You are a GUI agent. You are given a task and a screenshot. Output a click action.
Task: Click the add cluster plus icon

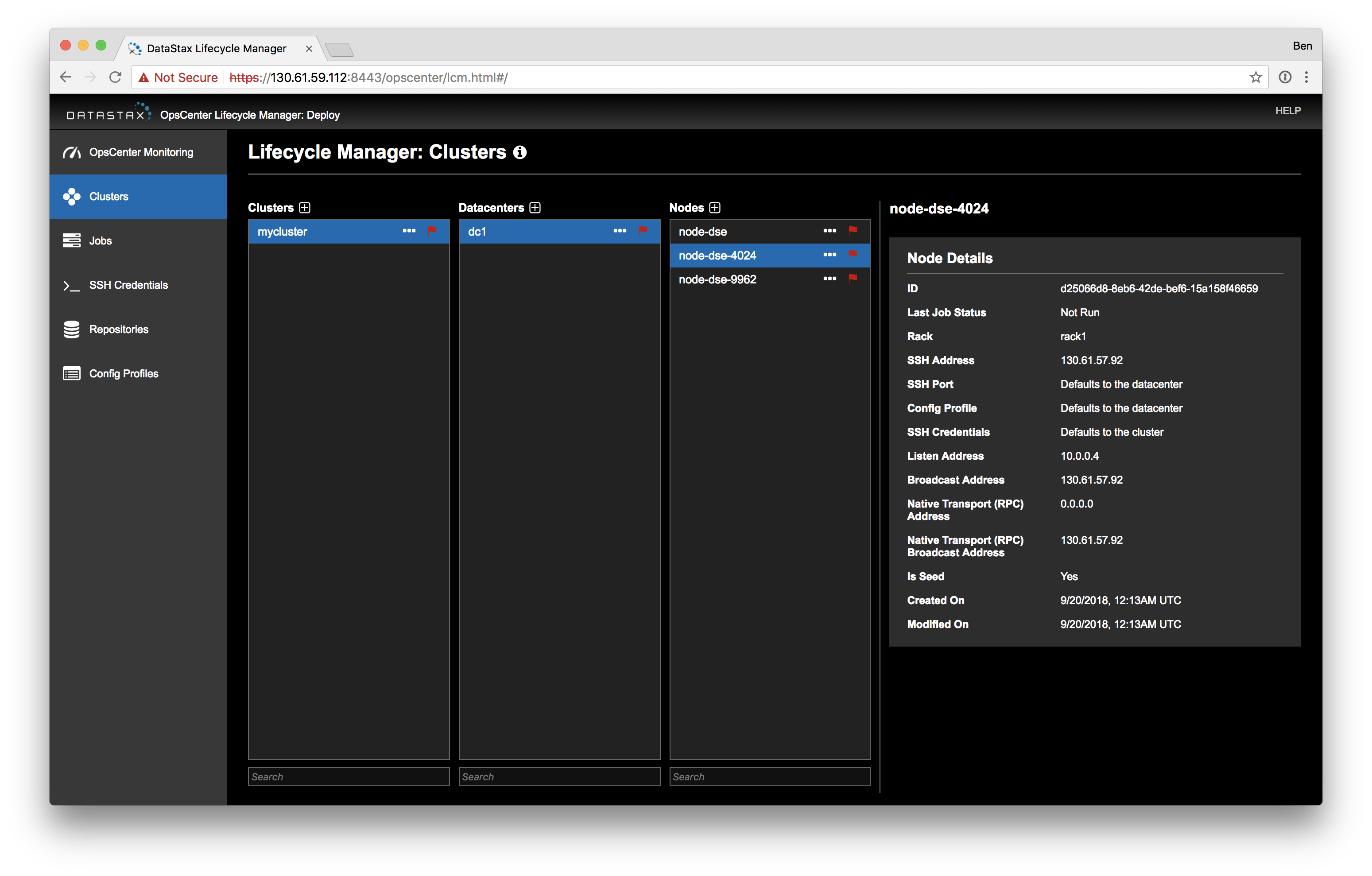click(305, 207)
